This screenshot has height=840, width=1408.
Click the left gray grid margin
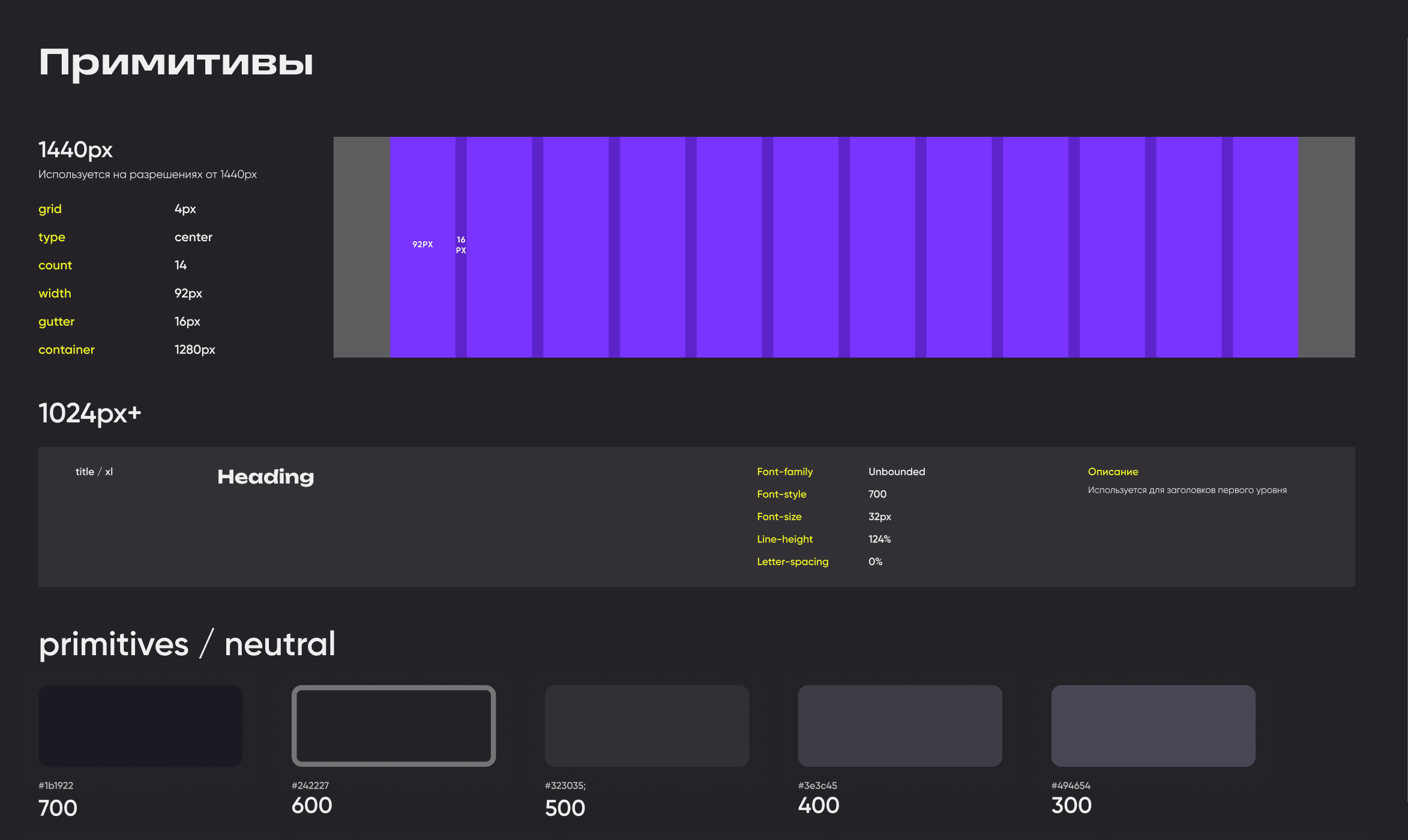tap(361, 247)
